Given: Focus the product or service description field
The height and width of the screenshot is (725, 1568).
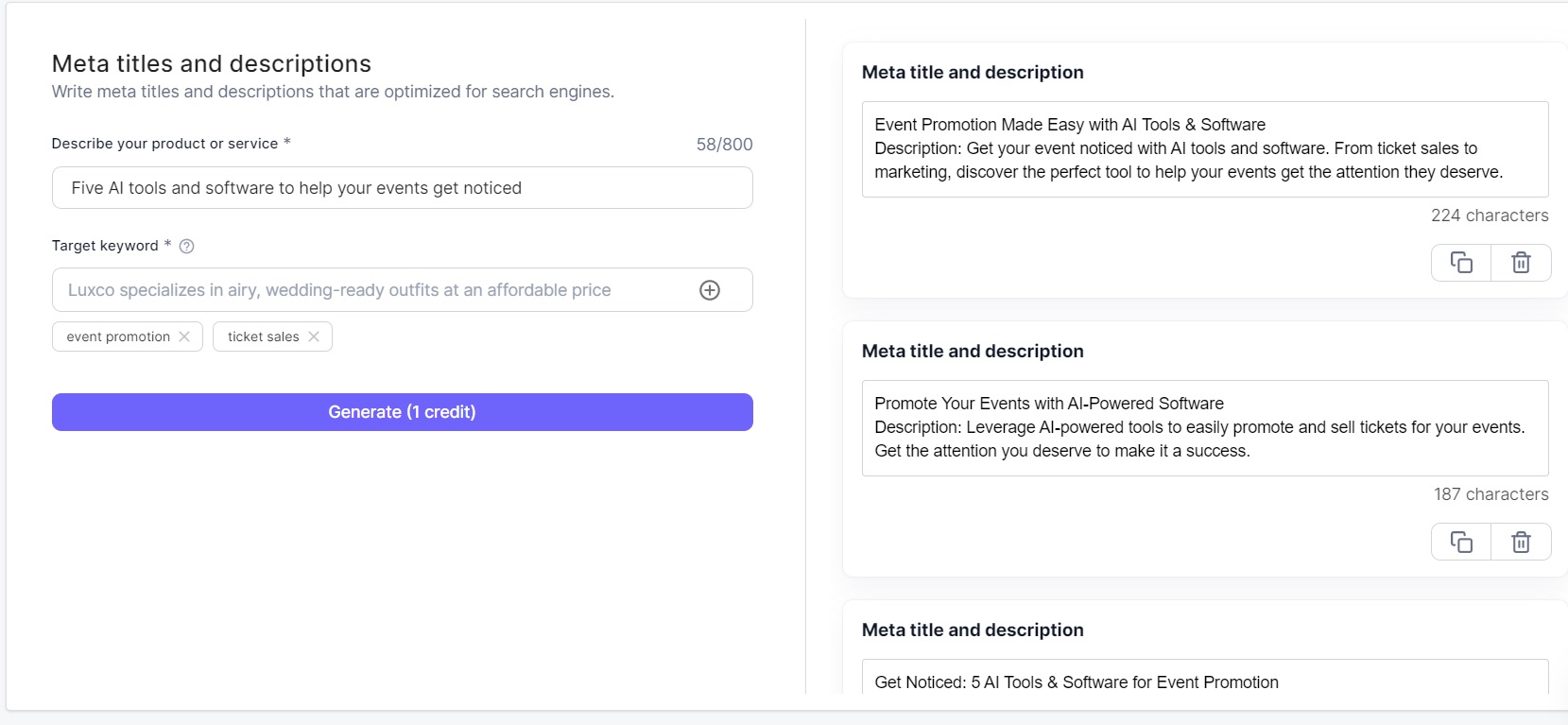Looking at the screenshot, I should 402,188.
